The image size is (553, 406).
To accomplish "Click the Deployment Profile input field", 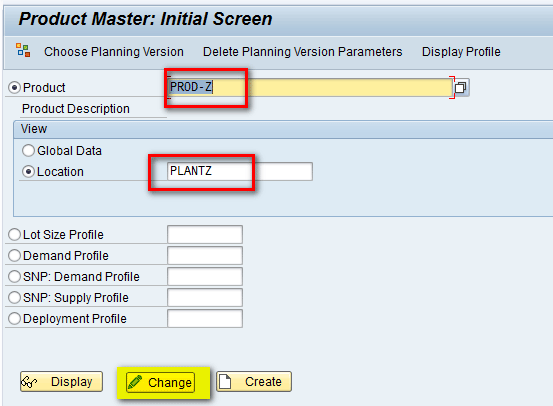I will [x=205, y=319].
